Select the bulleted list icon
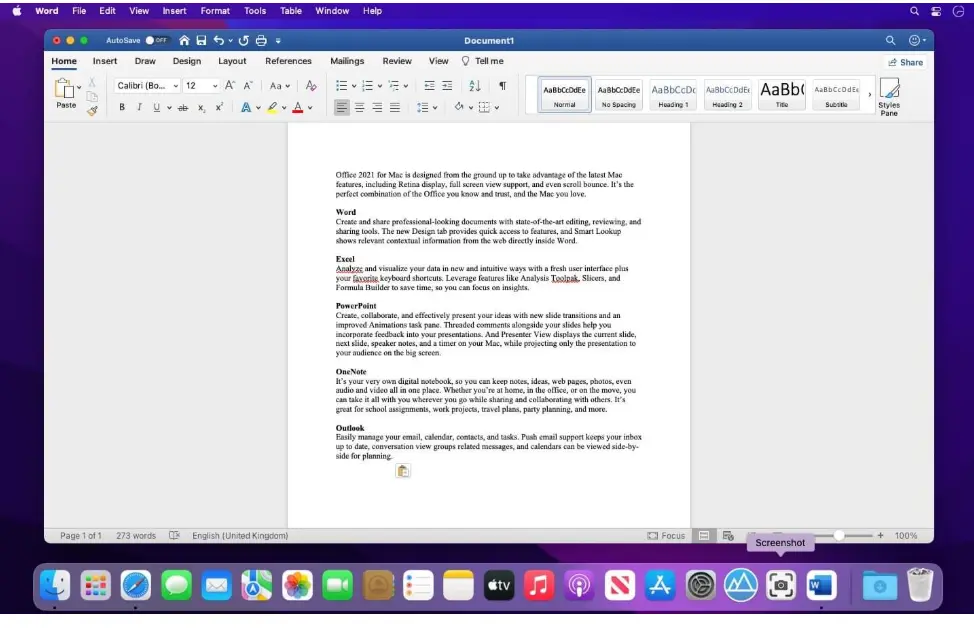This screenshot has width=974, height=628. (340, 85)
